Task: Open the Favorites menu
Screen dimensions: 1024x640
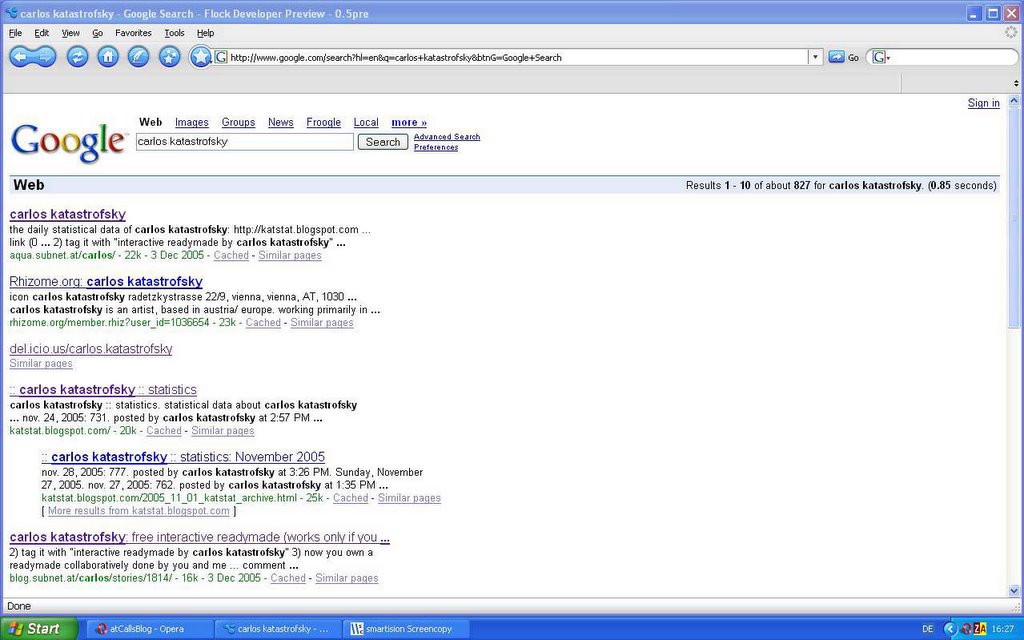Action: [133, 33]
